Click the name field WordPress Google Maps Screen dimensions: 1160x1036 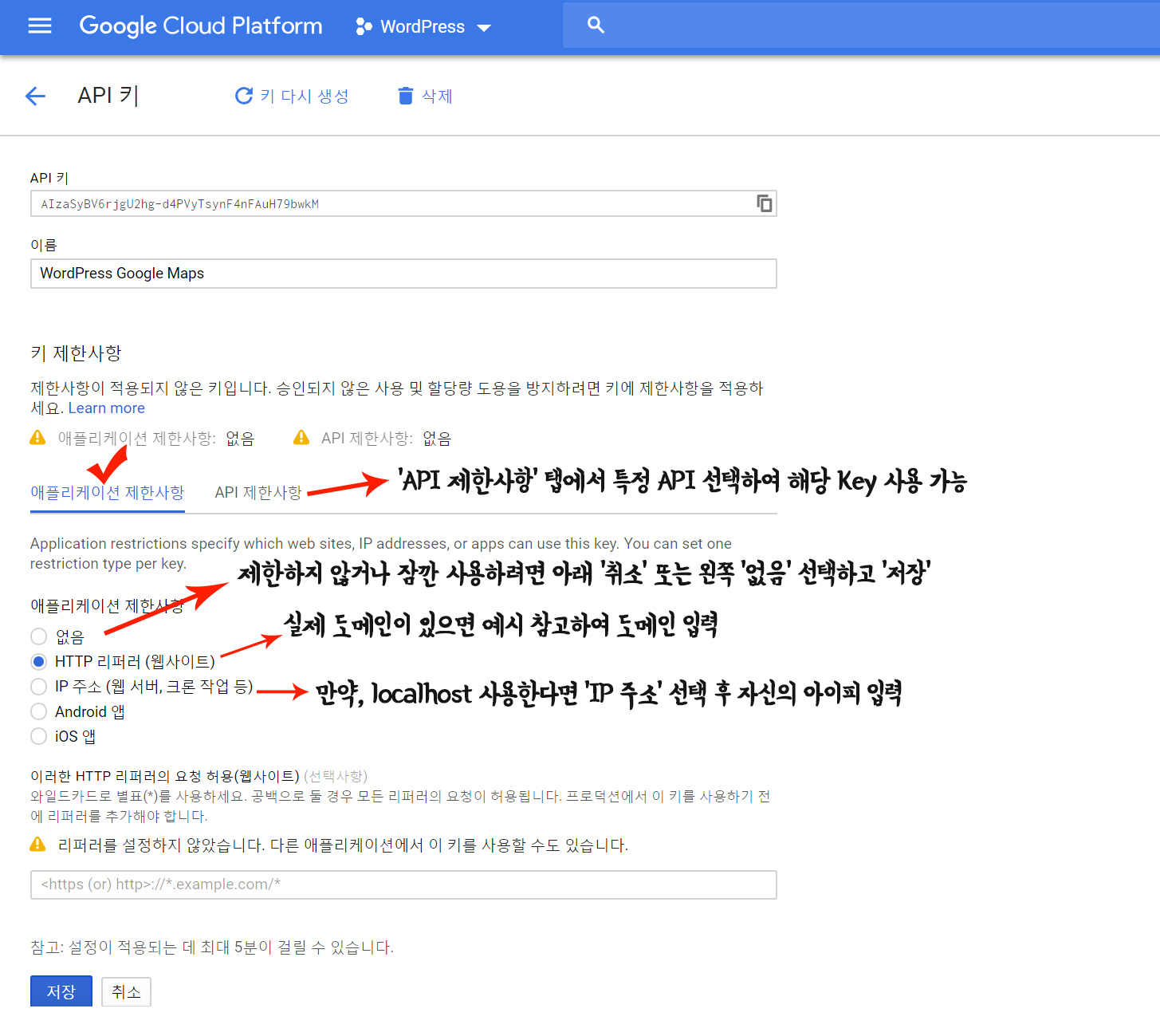(403, 274)
